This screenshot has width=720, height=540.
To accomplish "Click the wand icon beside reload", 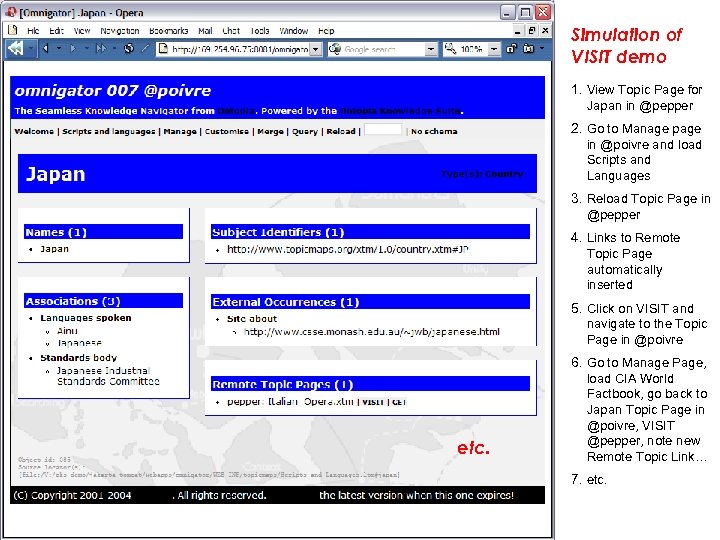I will point(145,48).
